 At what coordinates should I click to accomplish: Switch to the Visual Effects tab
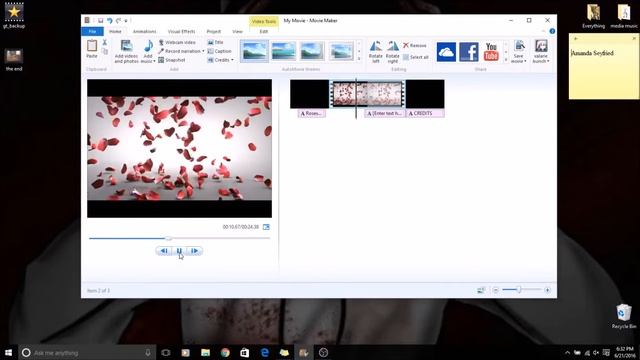181,31
